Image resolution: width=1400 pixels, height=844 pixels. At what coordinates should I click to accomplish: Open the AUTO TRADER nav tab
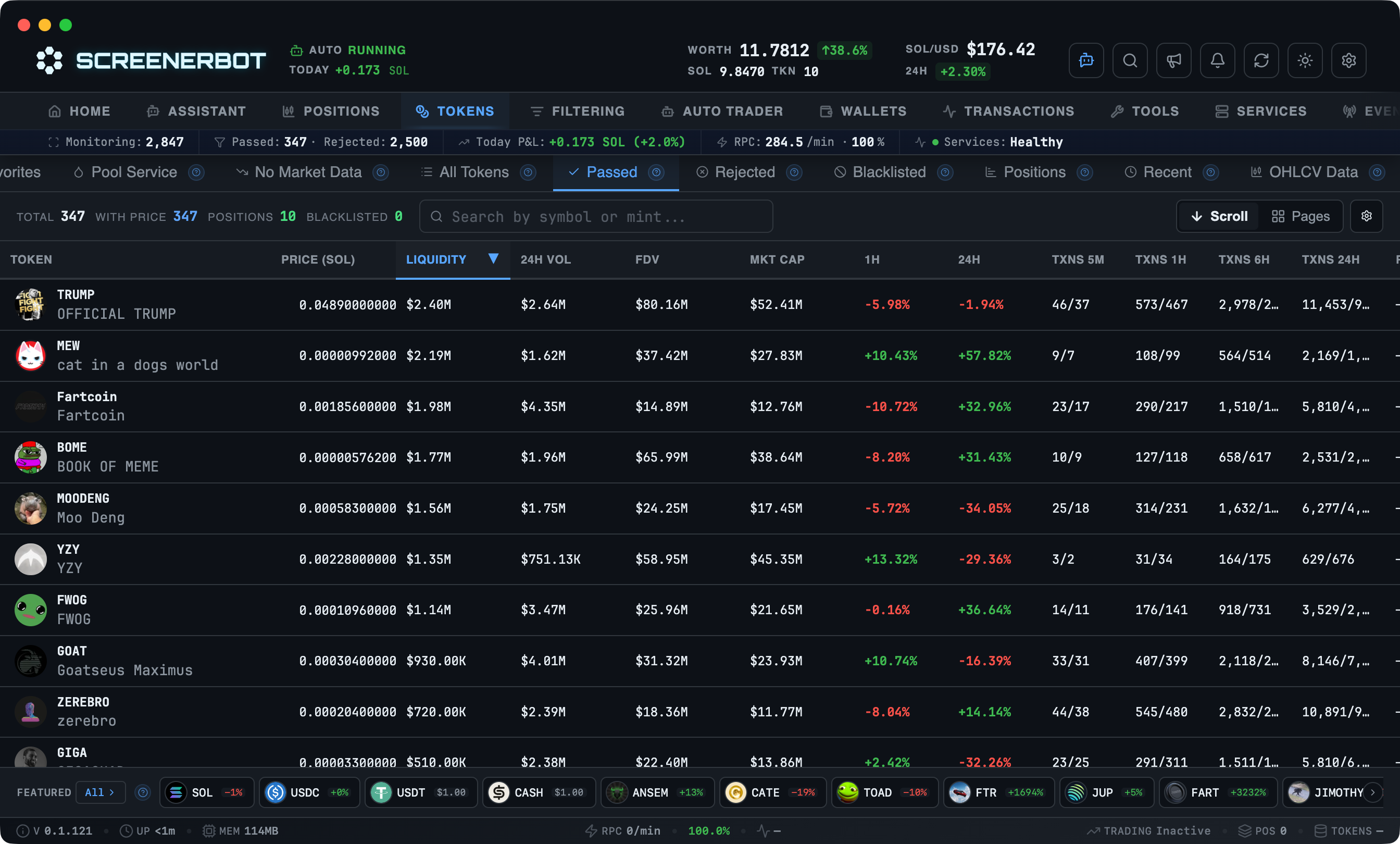point(721,111)
